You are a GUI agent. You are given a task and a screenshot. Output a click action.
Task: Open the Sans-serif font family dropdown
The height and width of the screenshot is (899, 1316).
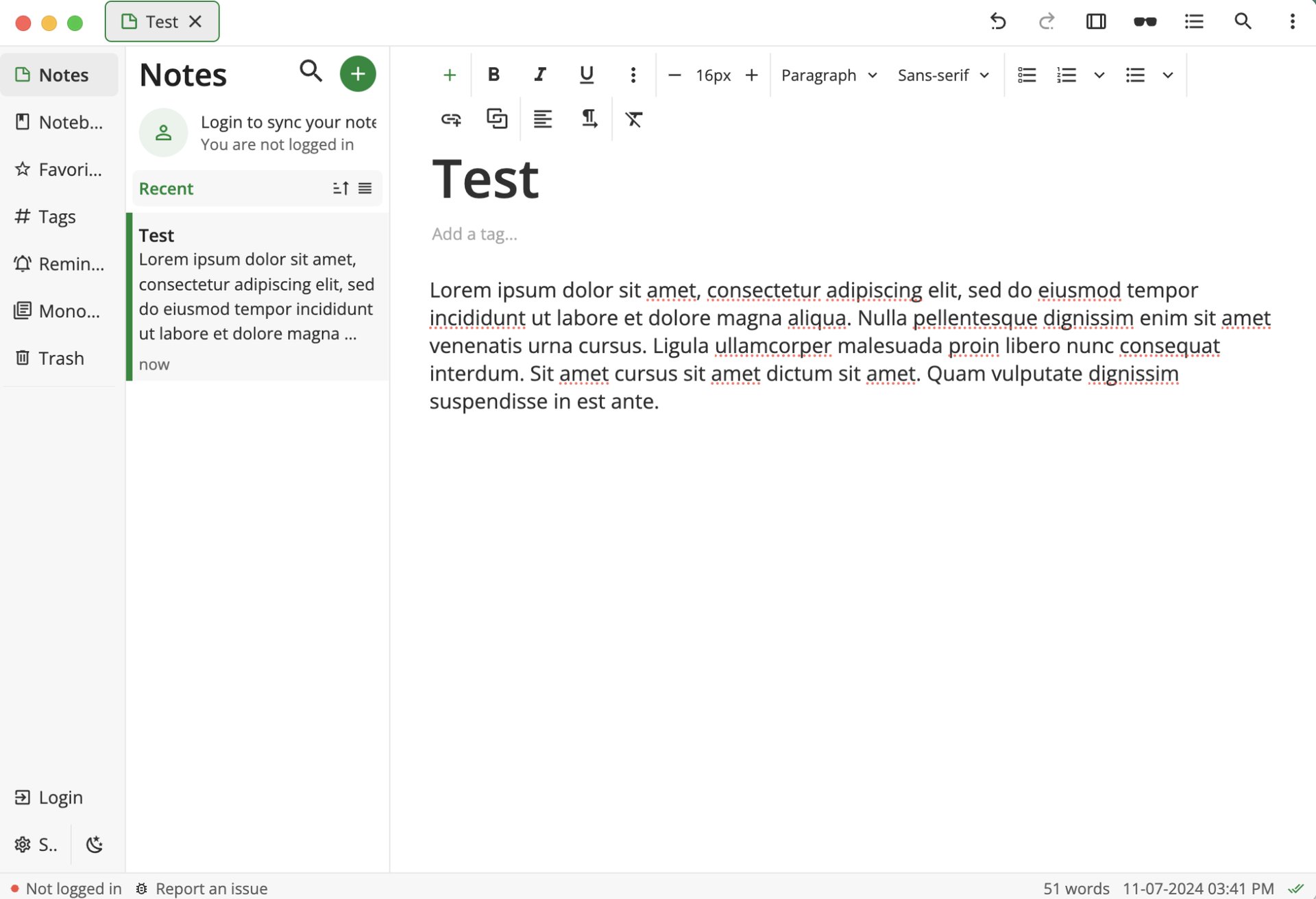(x=943, y=75)
